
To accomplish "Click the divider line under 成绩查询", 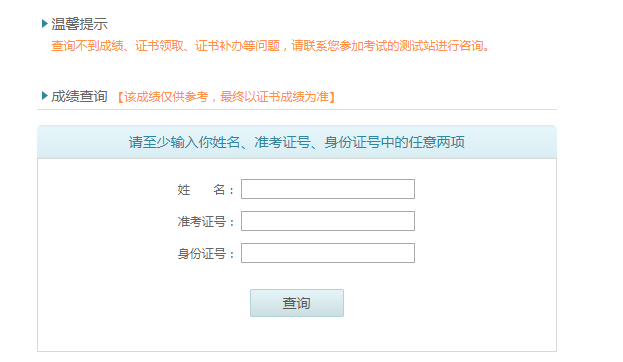I will pyautogui.click(x=297, y=109).
